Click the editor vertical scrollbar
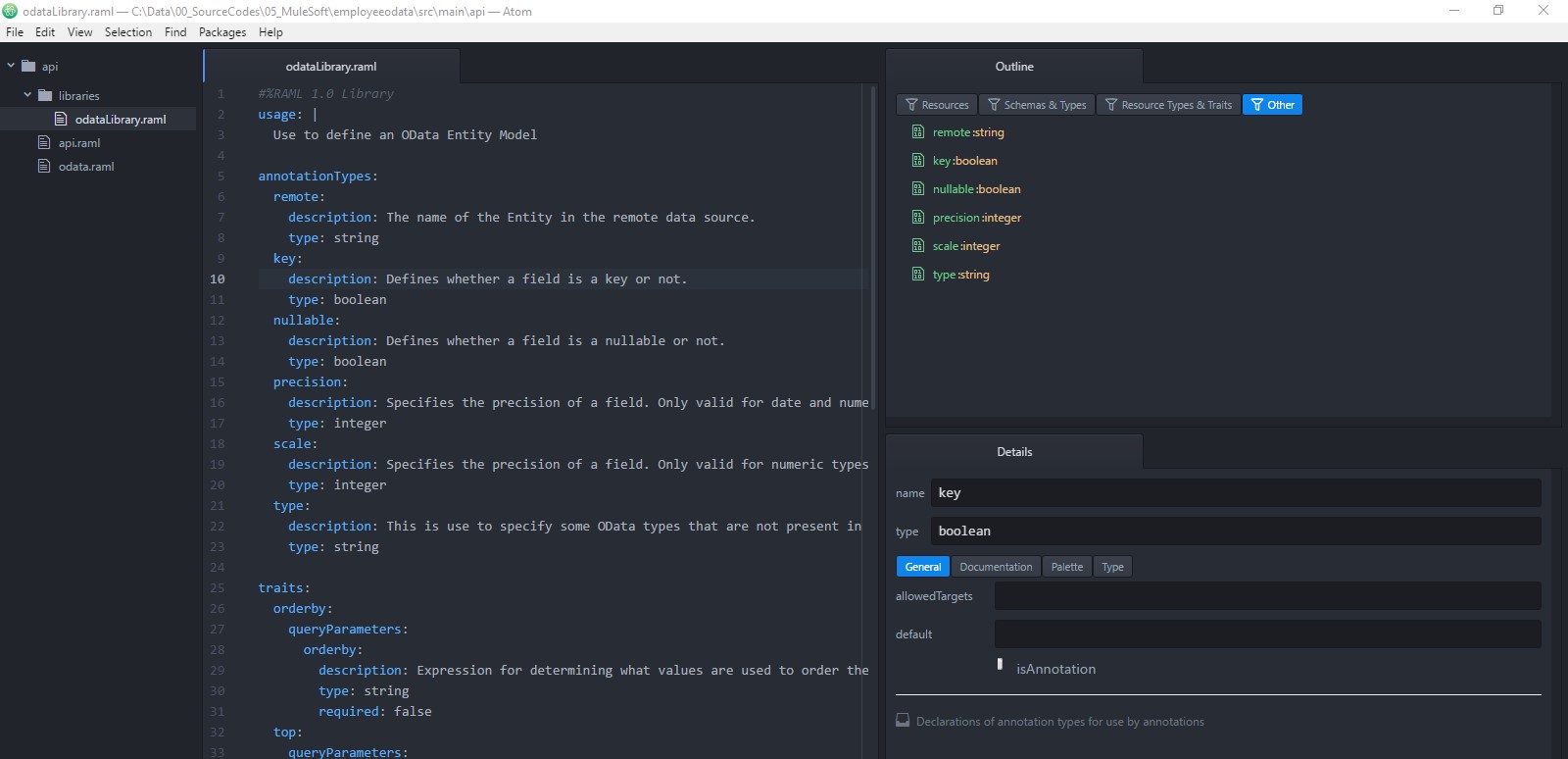1568x759 pixels. point(873,247)
